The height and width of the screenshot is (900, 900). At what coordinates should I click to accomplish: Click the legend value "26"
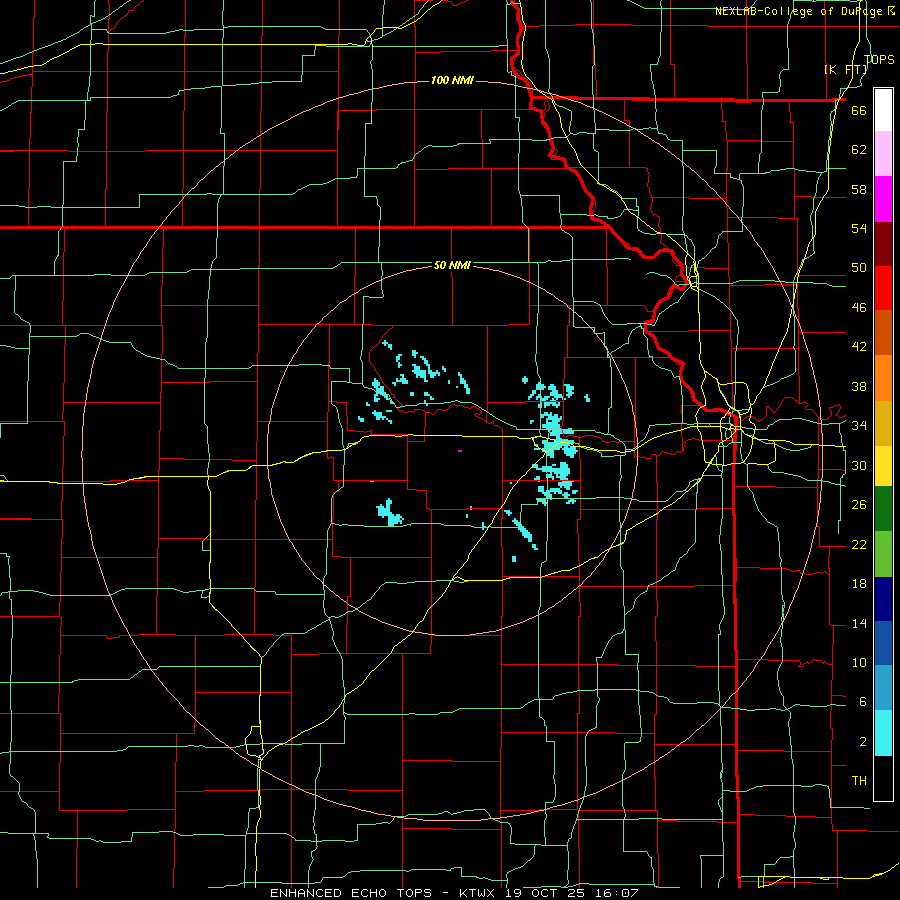pyautogui.click(x=859, y=505)
